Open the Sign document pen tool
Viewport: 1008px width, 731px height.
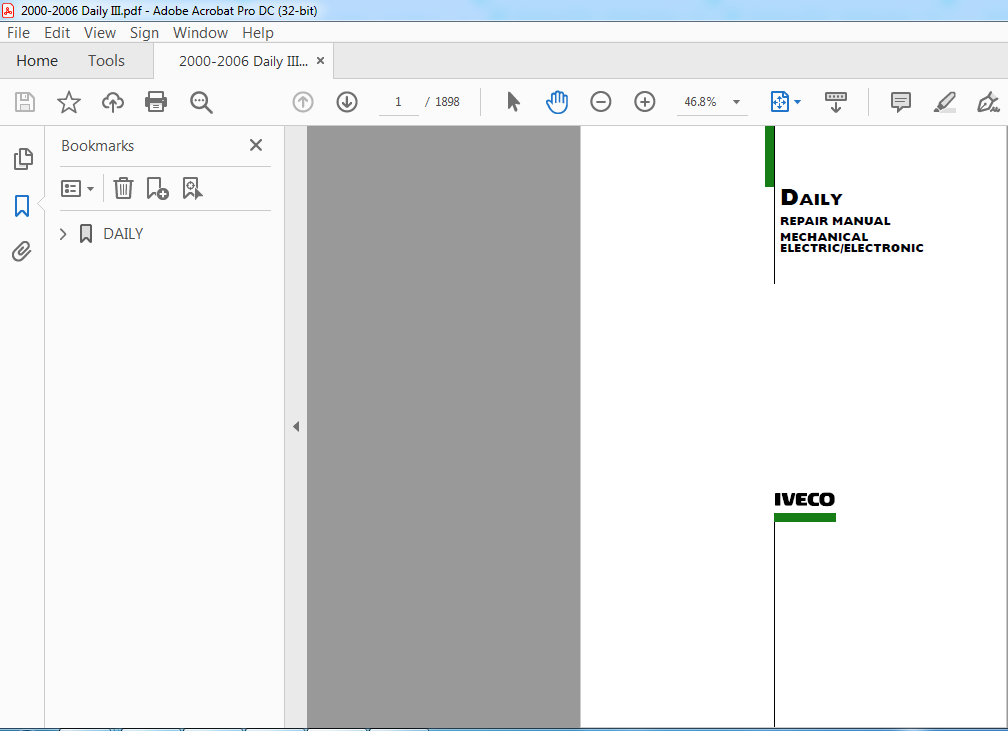tap(987, 102)
